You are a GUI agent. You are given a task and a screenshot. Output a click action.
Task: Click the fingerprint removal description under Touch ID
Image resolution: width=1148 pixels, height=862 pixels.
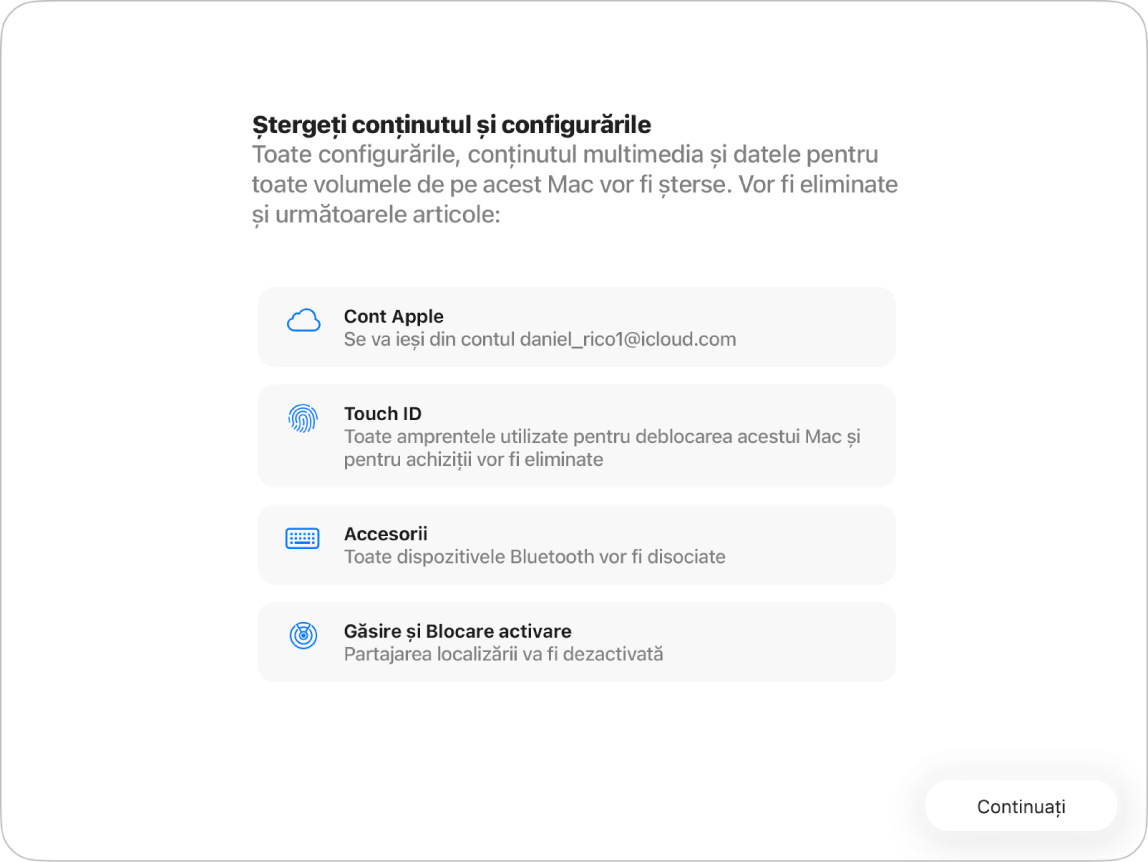click(x=600, y=447)
